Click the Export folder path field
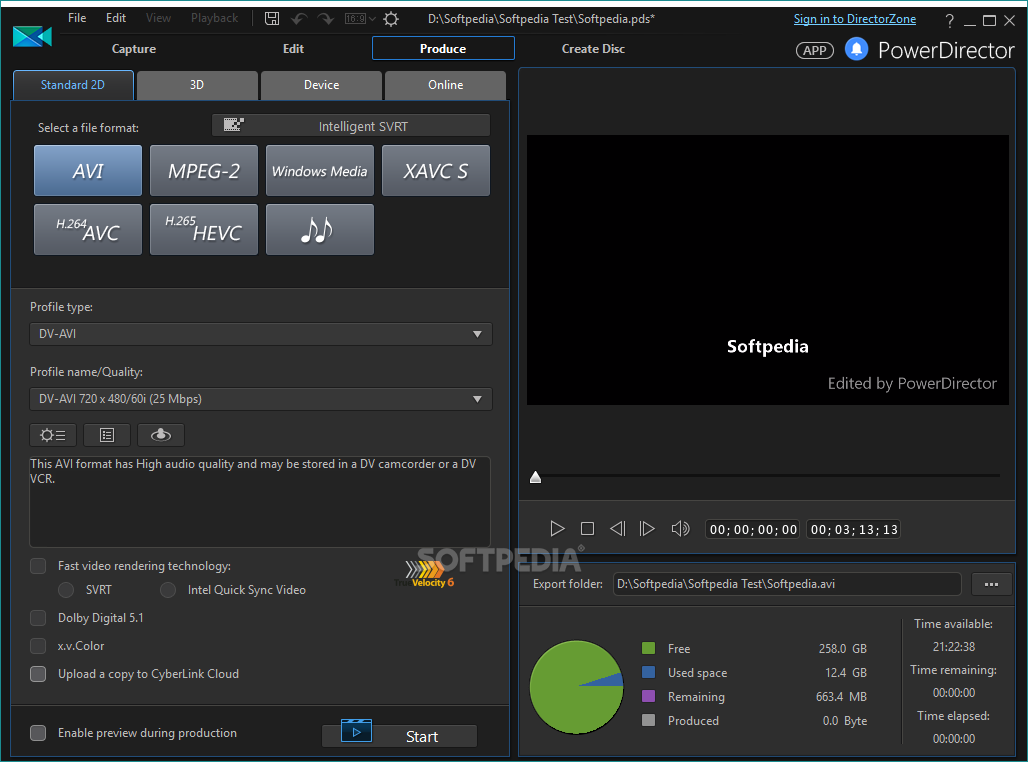The image size is (1028, 762). (x=787, y=584)
